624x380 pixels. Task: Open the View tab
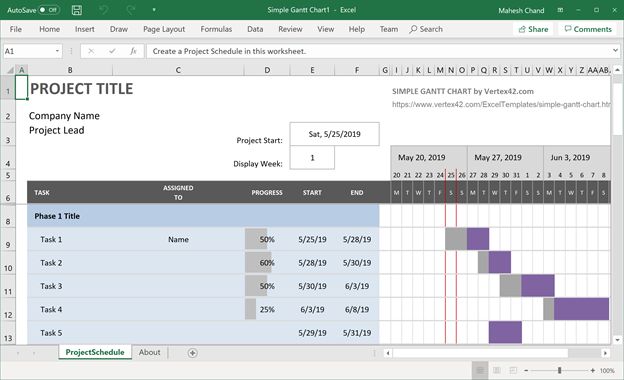click(326, 29)
